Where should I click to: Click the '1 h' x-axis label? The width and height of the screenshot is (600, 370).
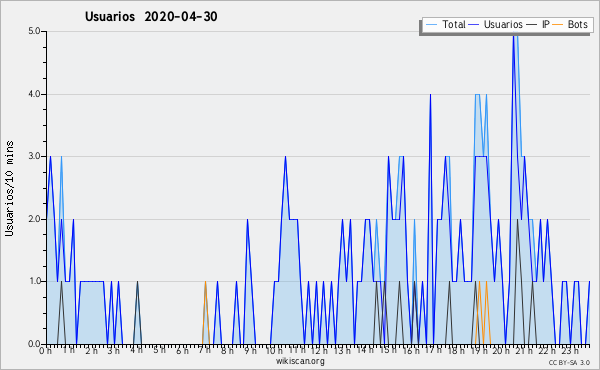tap(69, 350)
